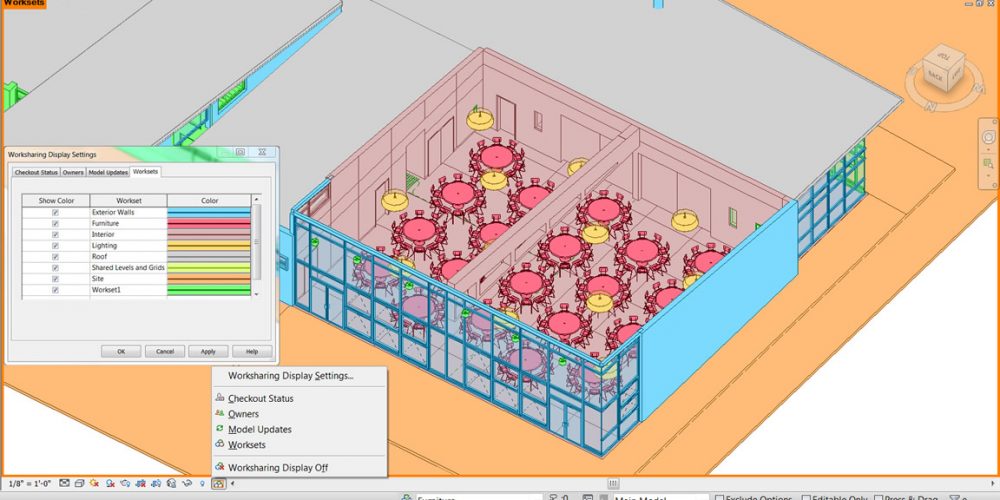
Task: Click the Cancel button
Action: click(x=165, y=351)
